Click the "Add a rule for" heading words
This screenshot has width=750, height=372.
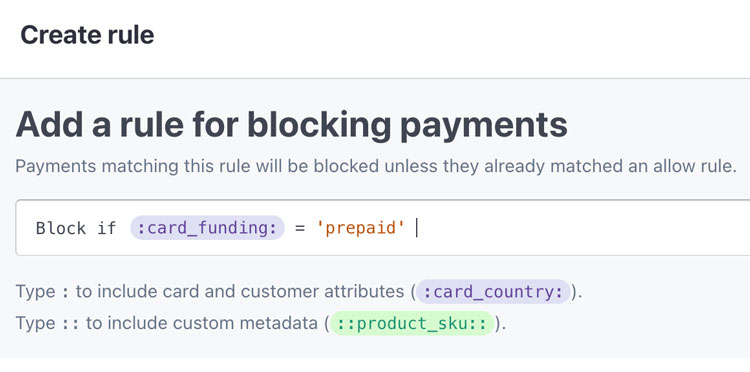pos(128,125)
